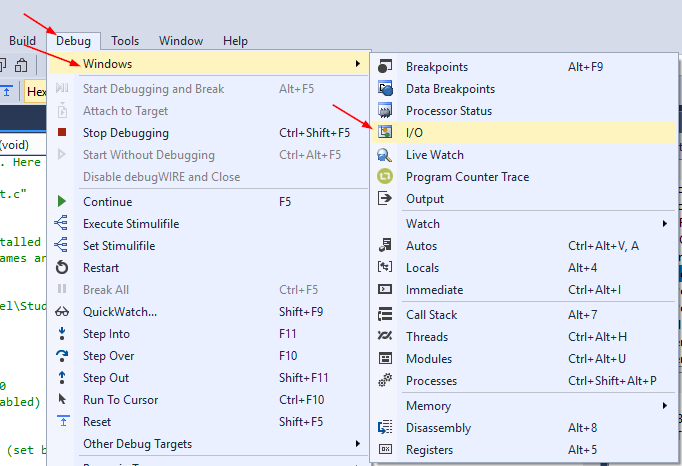Expand the Other Debug Targets submenu arrow
Image resolution: width=682 pixels, height=466 pixels.
358,443
